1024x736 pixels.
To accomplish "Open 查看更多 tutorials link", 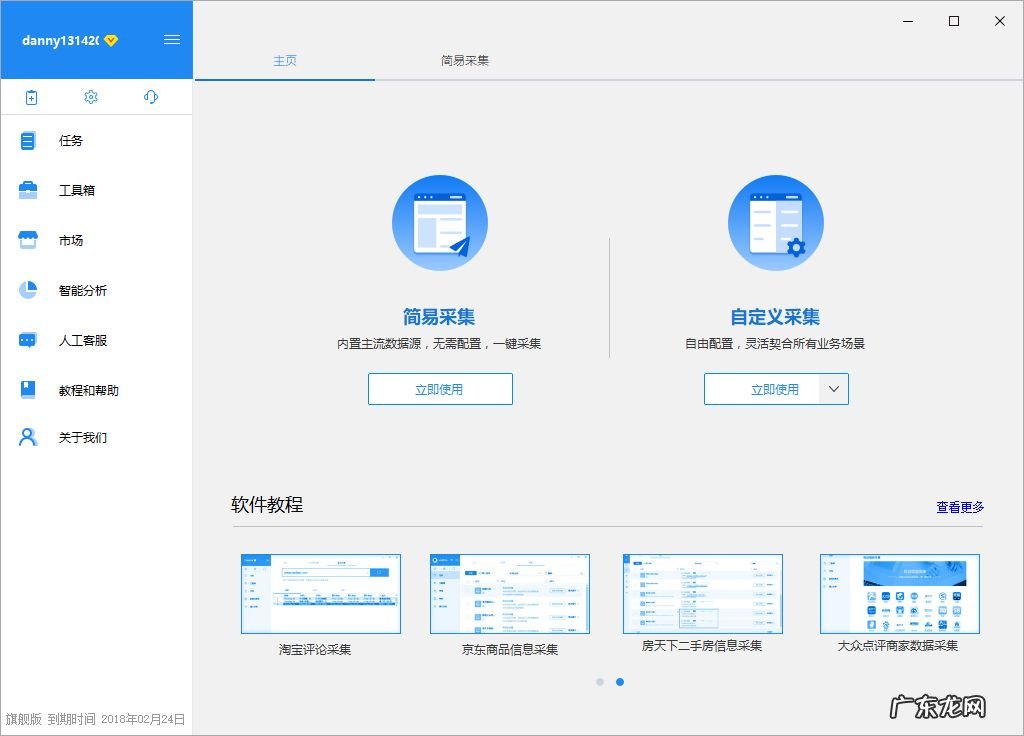I will click(958, 507).
